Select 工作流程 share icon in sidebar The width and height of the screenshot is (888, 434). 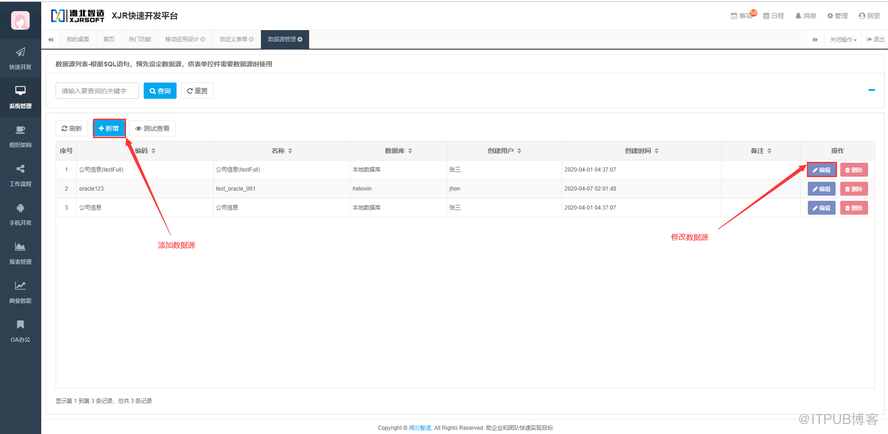(20, 174)
